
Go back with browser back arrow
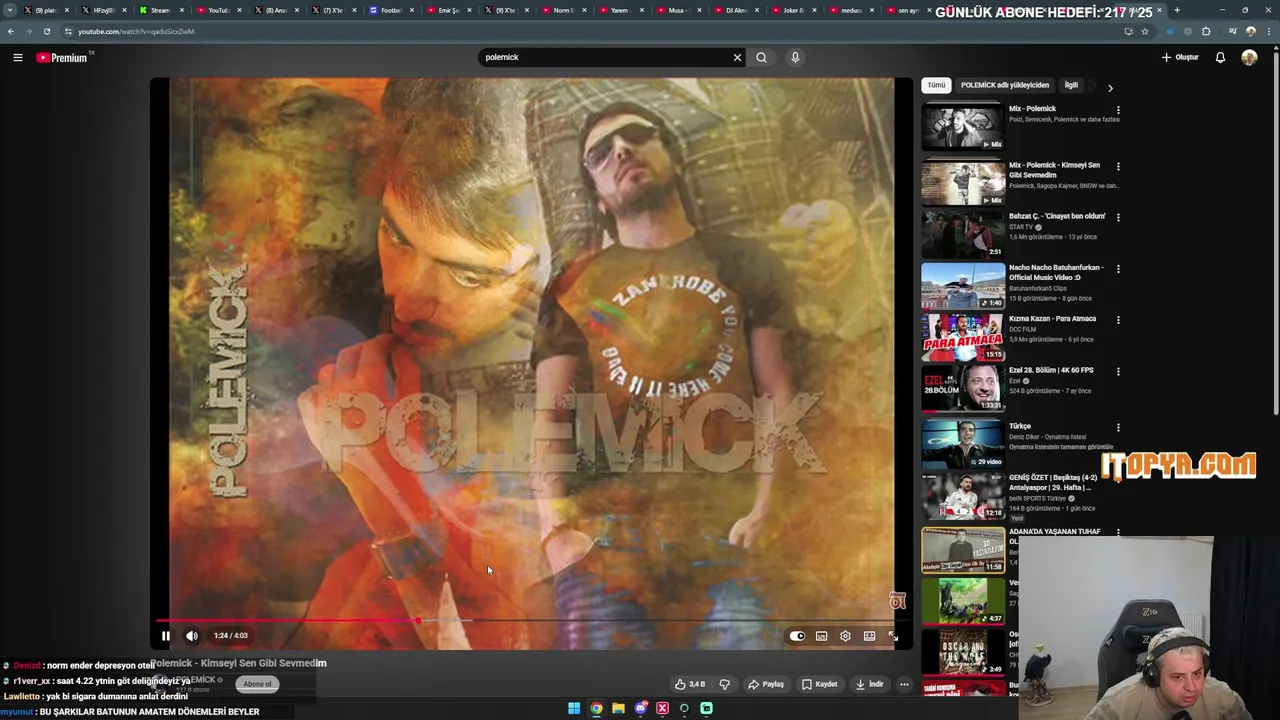coord(11,31)
